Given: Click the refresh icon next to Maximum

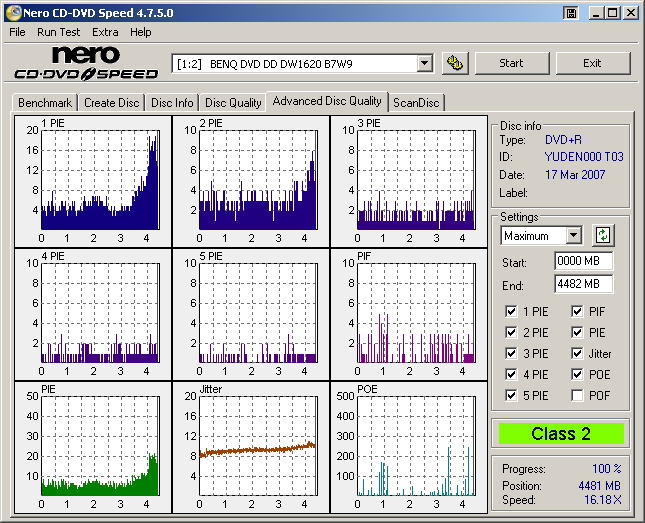Looking at the screenshot, I should click(603, 236).
